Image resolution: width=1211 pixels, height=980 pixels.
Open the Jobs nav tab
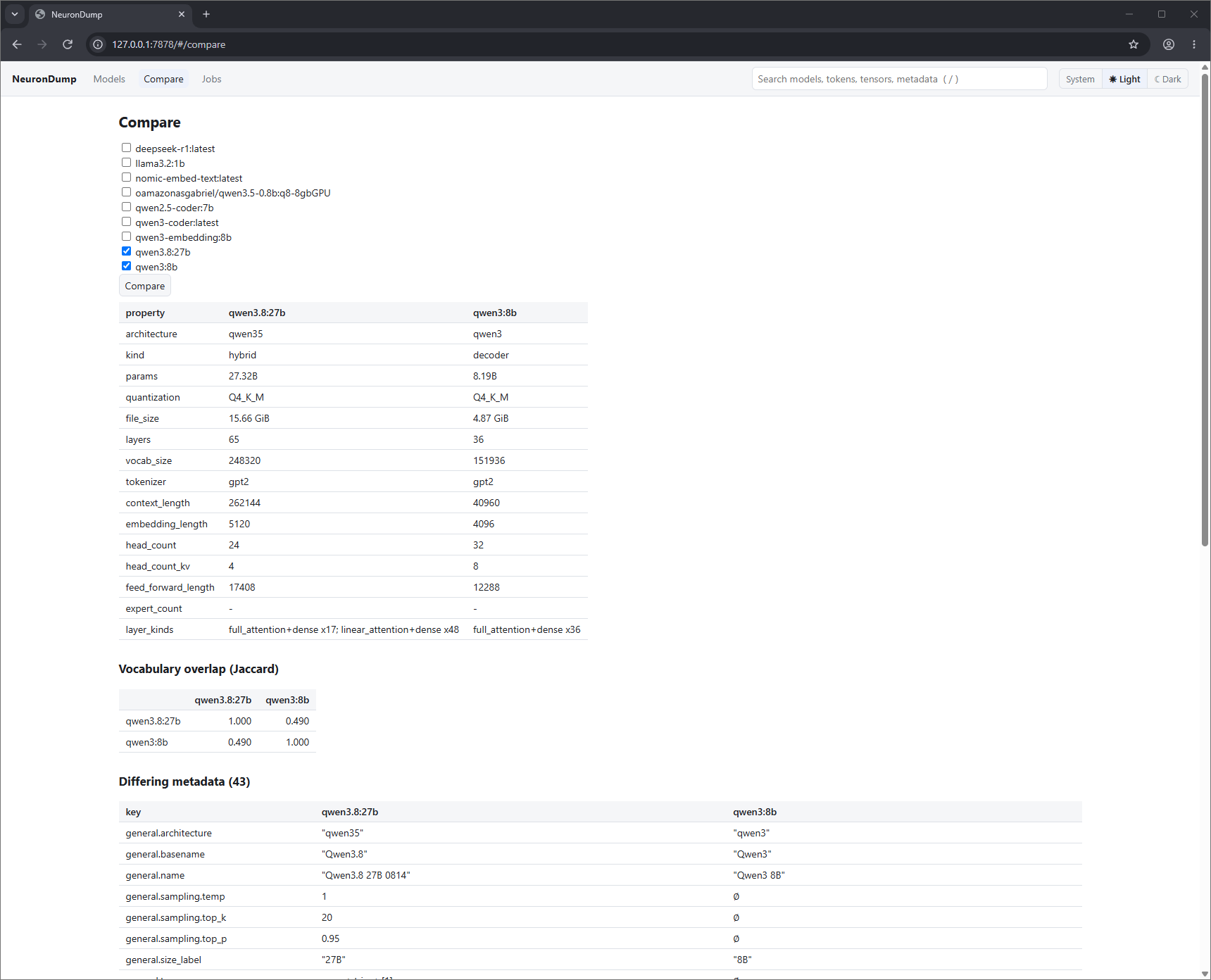(x=211, y=79)
